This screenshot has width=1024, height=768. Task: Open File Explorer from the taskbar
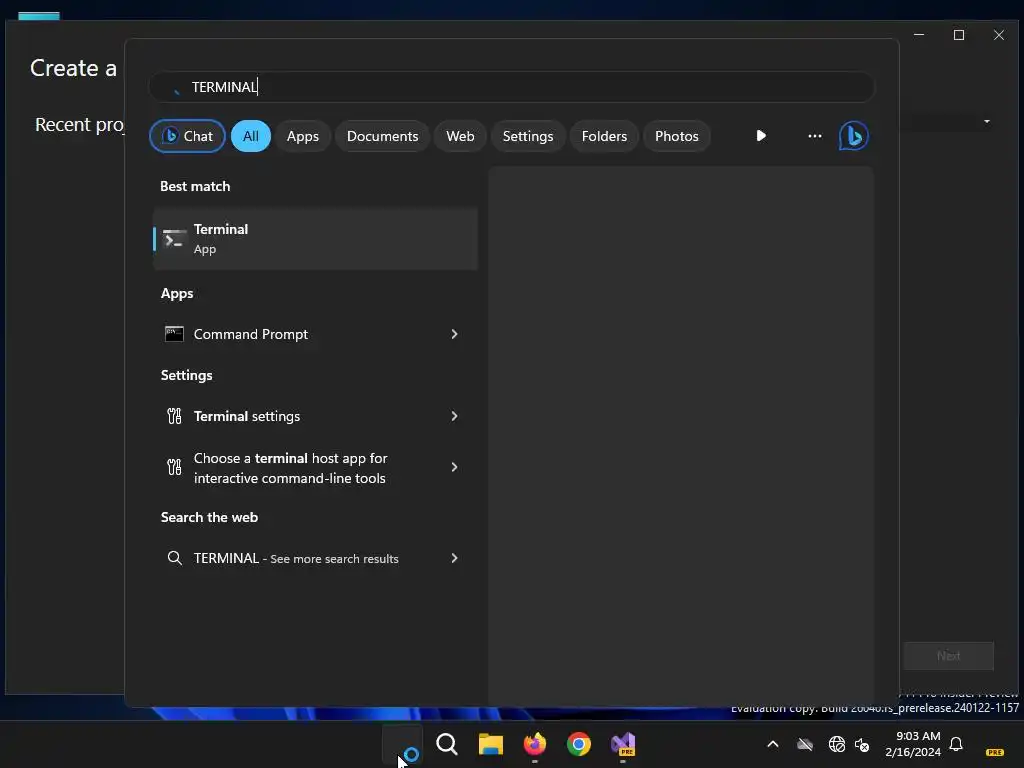(490, 744)
